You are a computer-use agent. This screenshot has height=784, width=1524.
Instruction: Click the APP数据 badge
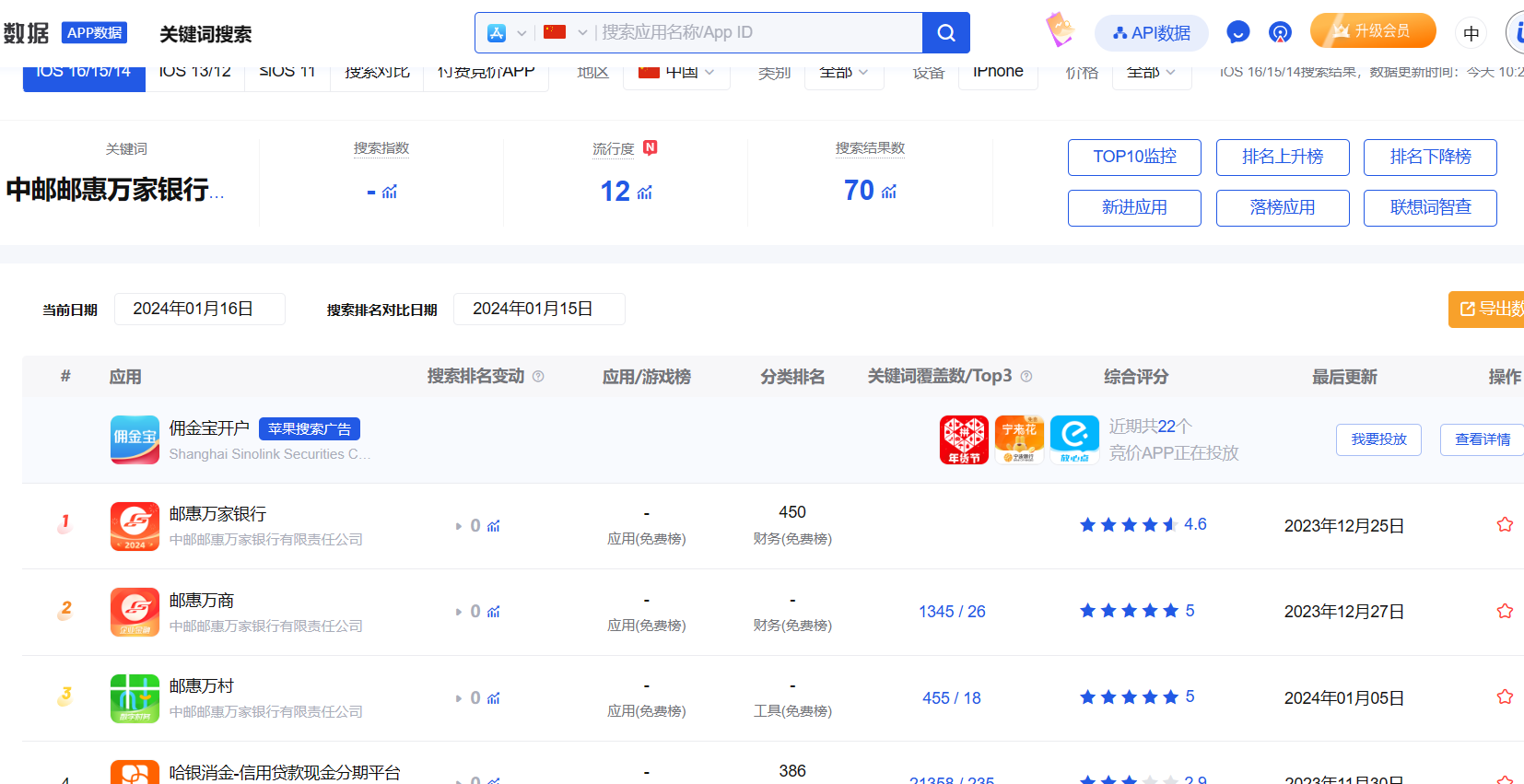tap(94, 33)
